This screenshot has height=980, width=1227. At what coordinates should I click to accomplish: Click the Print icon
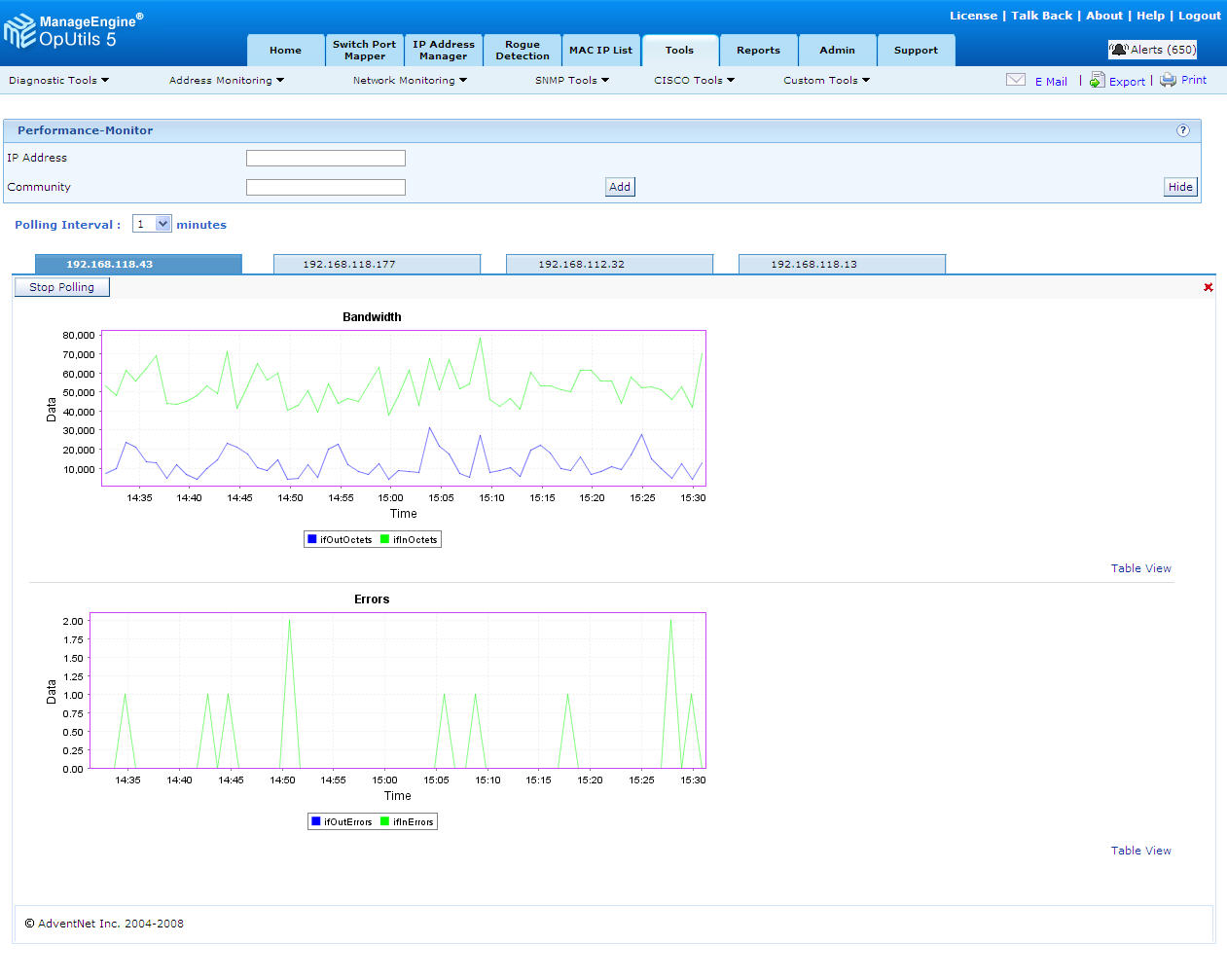click(x=1167, y=80)
